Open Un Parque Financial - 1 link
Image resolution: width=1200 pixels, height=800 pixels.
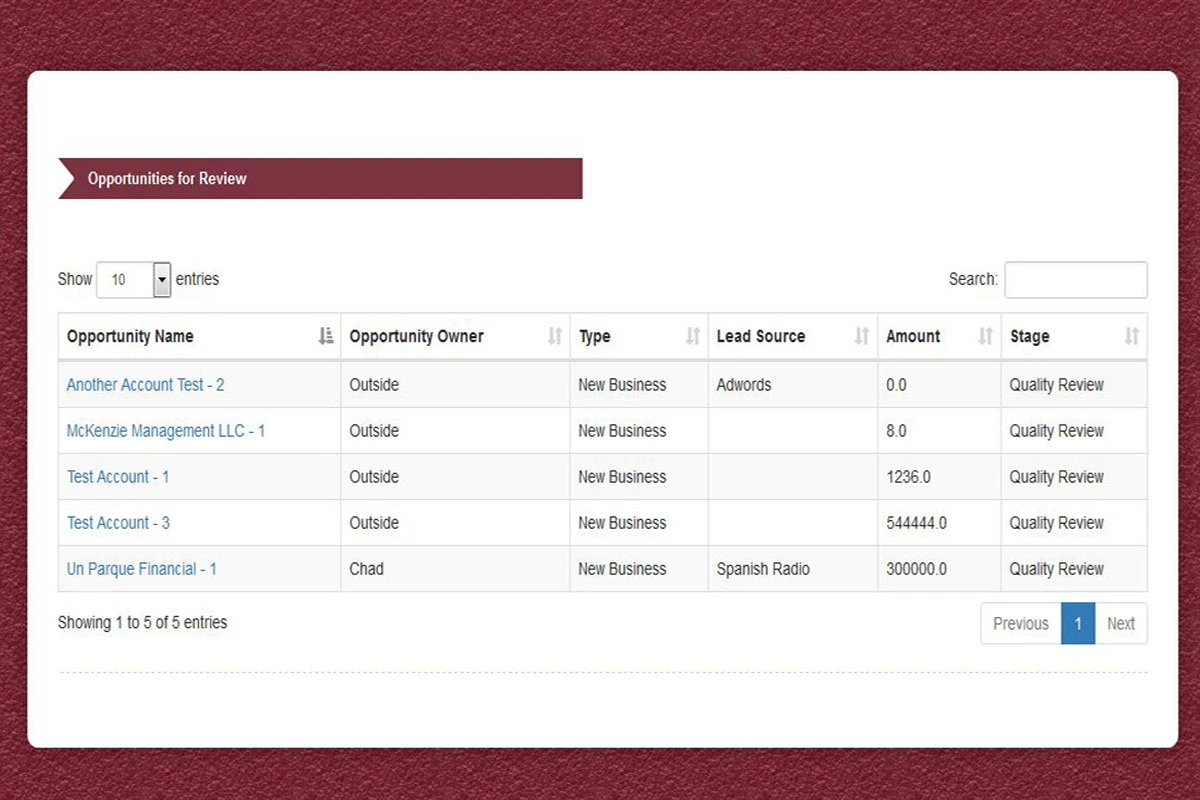(141, 569)
